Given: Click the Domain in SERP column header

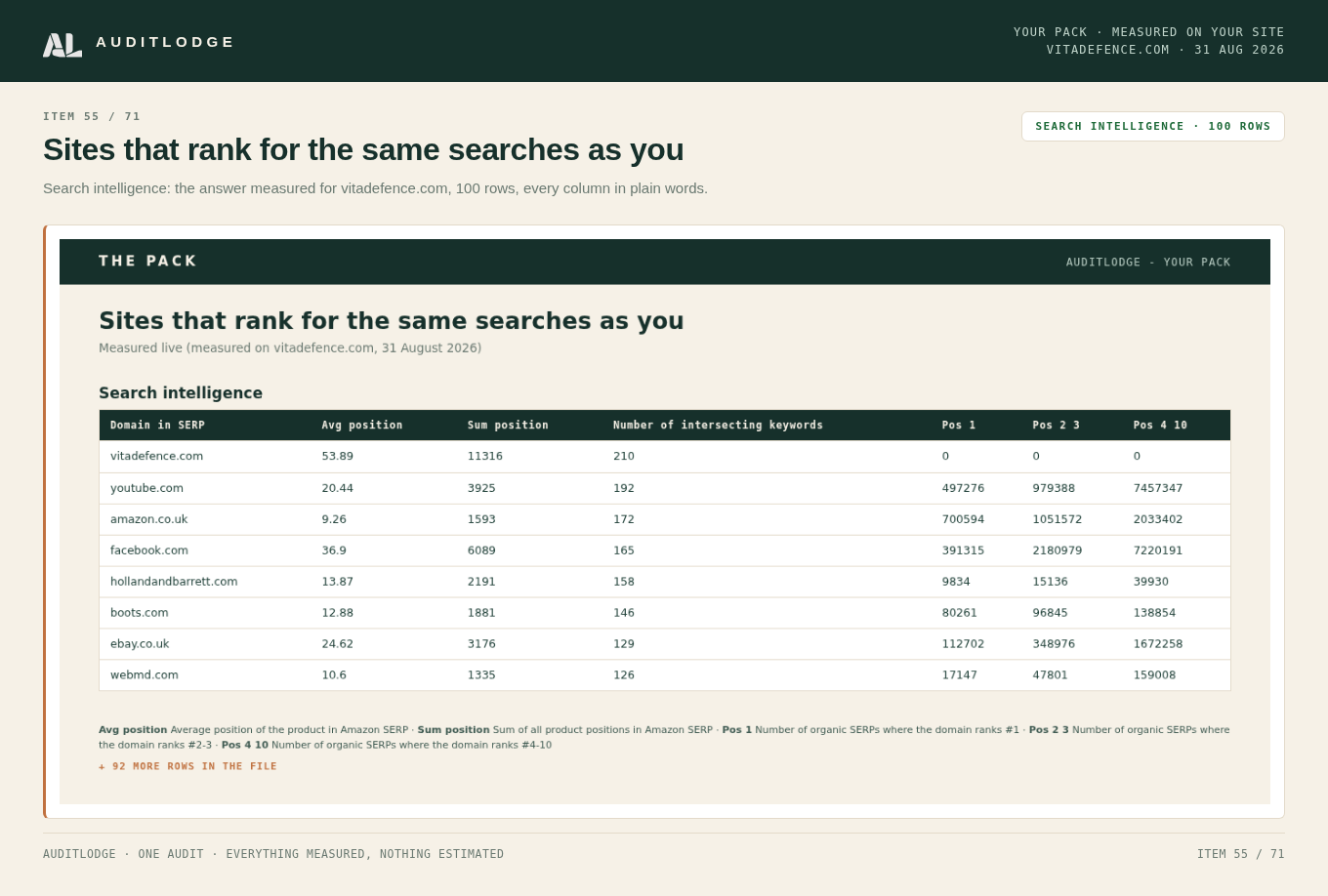Looking at the screenshot, I should point(157,426).
